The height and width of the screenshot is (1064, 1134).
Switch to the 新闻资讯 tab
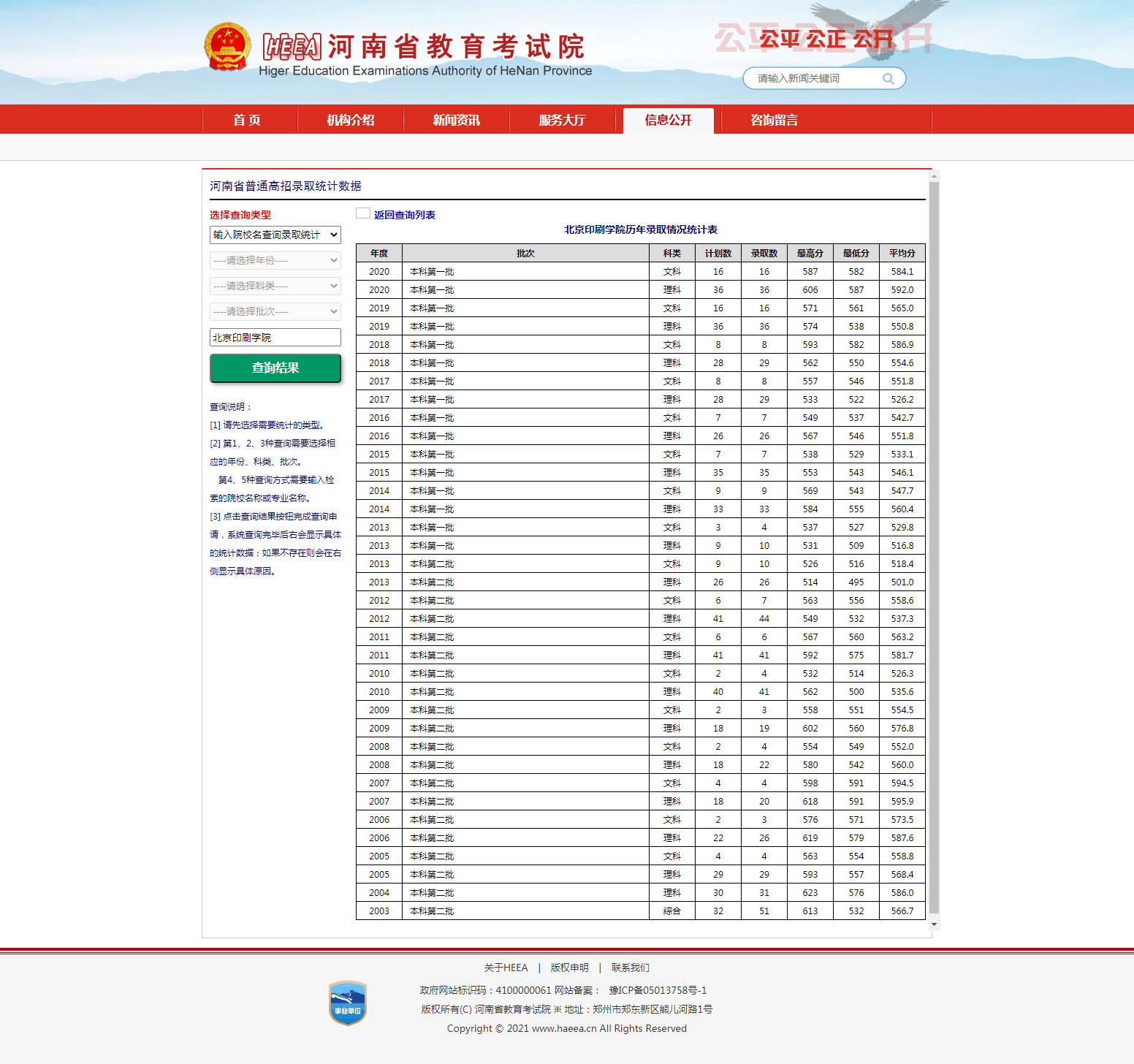tap(456, 120)
